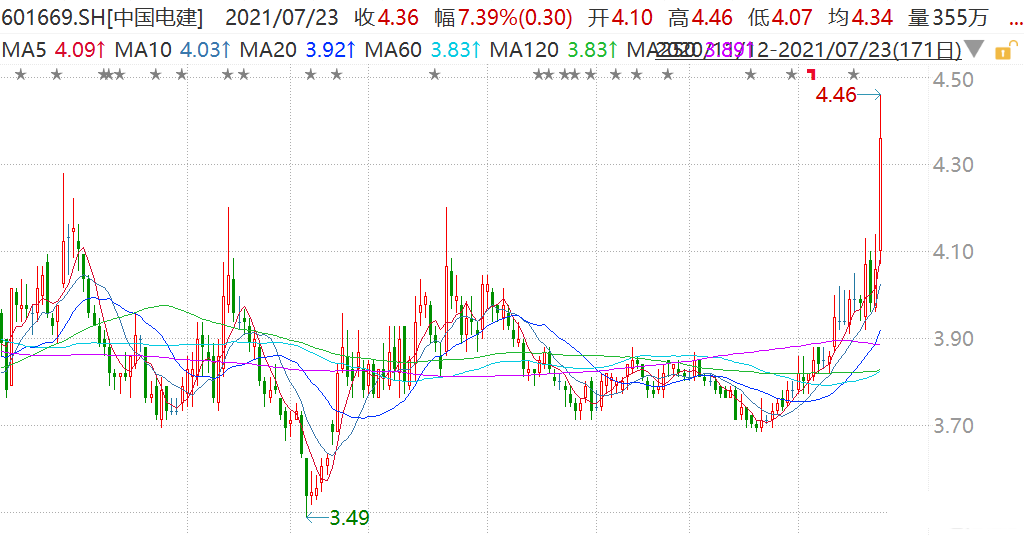Click the volume 量355万 value
Viewport: 1024px width, 535px height.
tap(948, 18)
